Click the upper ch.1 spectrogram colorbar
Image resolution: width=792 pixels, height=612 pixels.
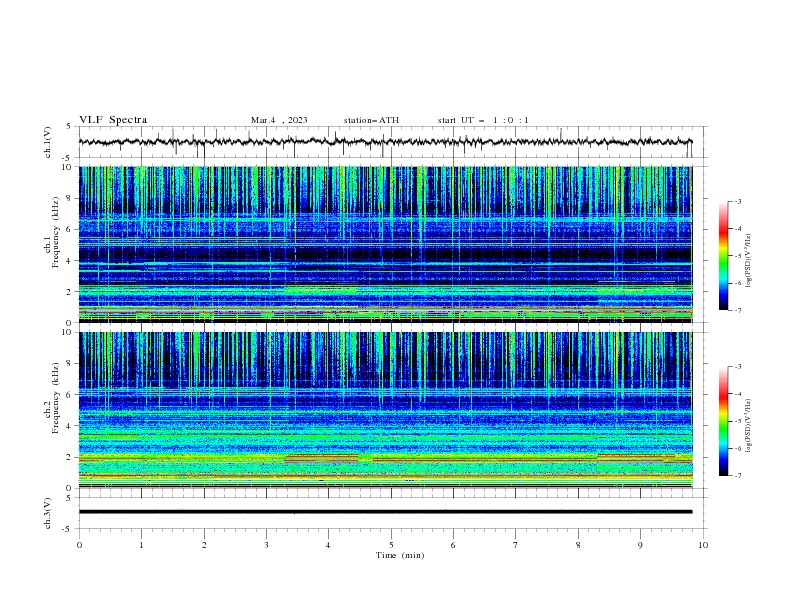click(x=723, y=255)
